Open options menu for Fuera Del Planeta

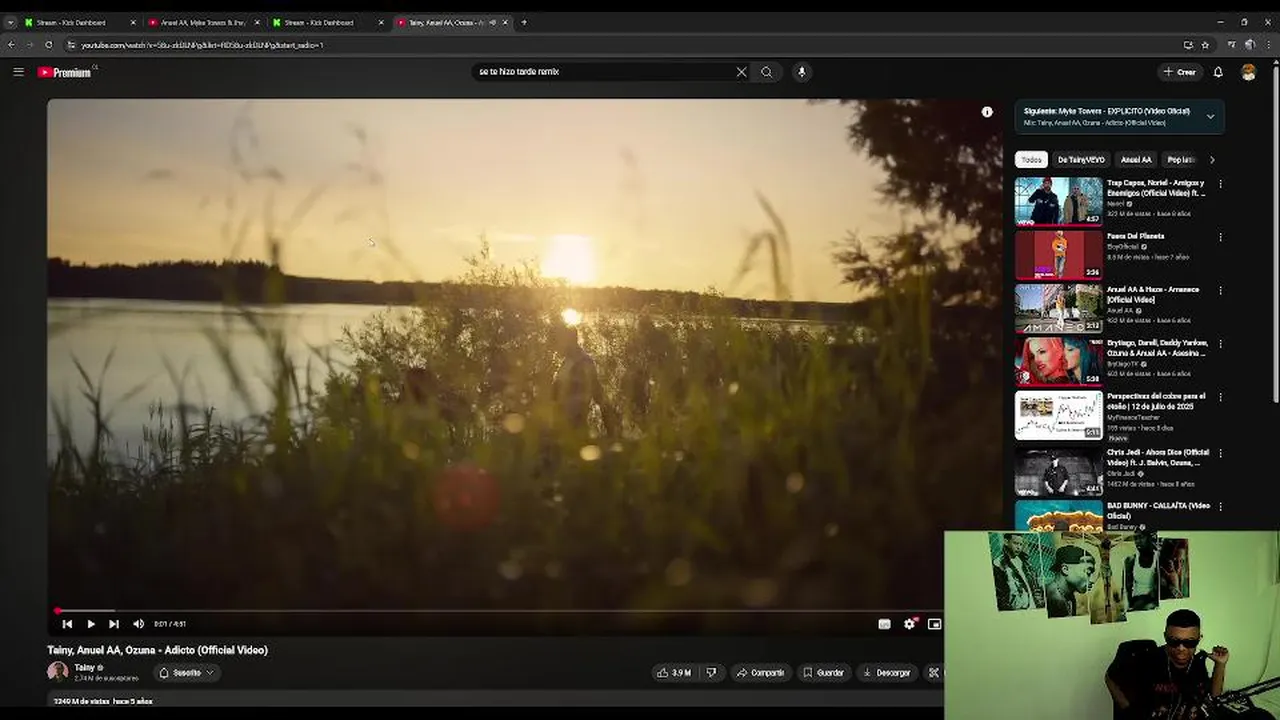click(x=1220, y=237)
